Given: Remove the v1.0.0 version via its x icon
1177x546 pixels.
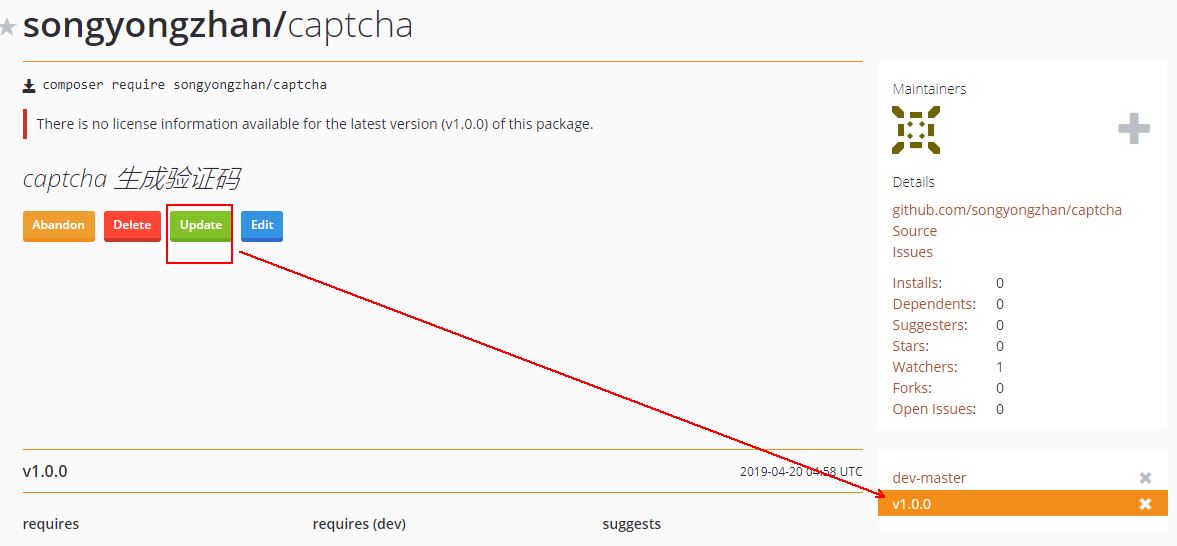Looking at the screenshot, I should click(x=1145, y=504).
